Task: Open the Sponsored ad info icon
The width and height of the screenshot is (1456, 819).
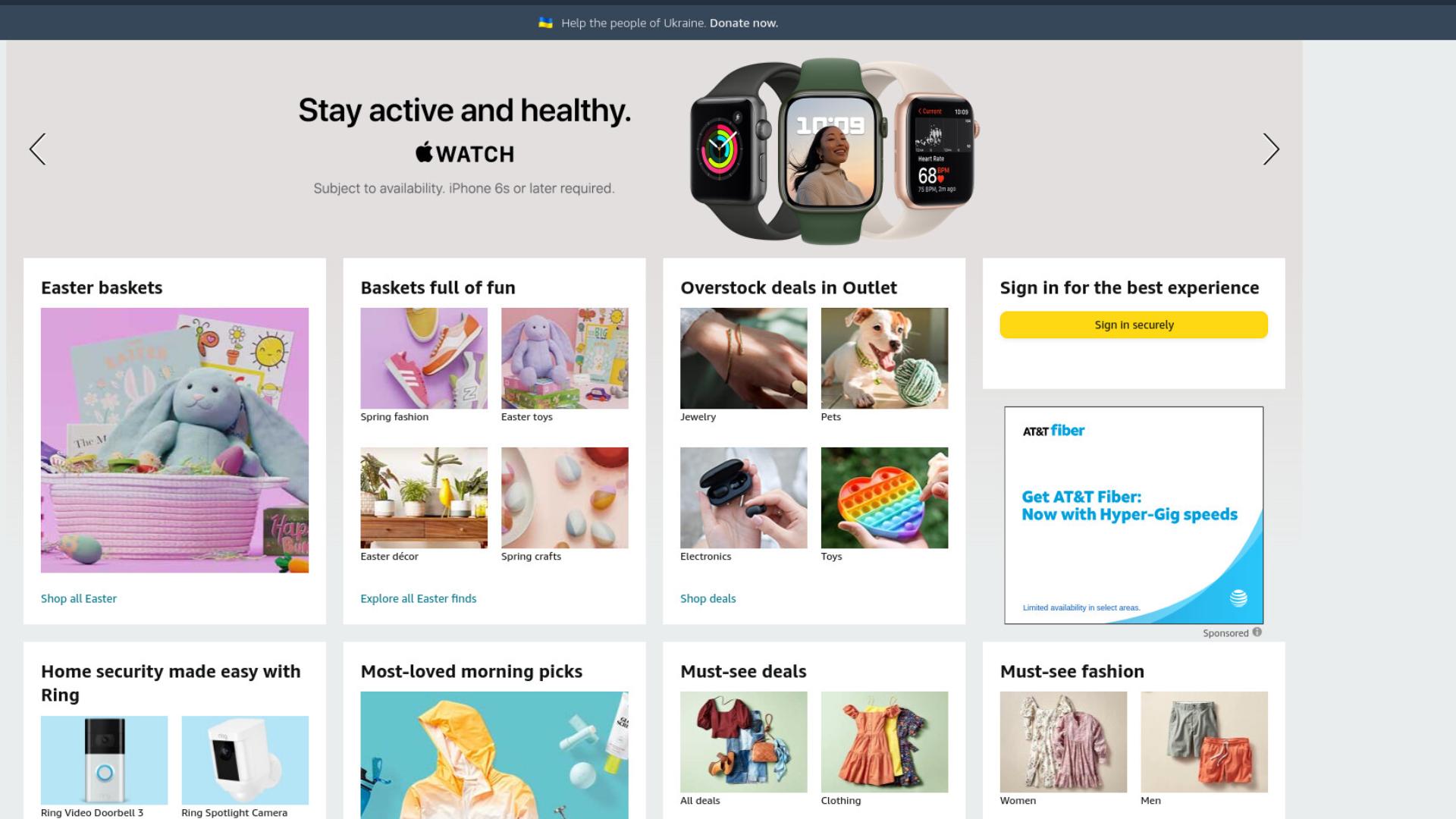Action: (1257, 632)
